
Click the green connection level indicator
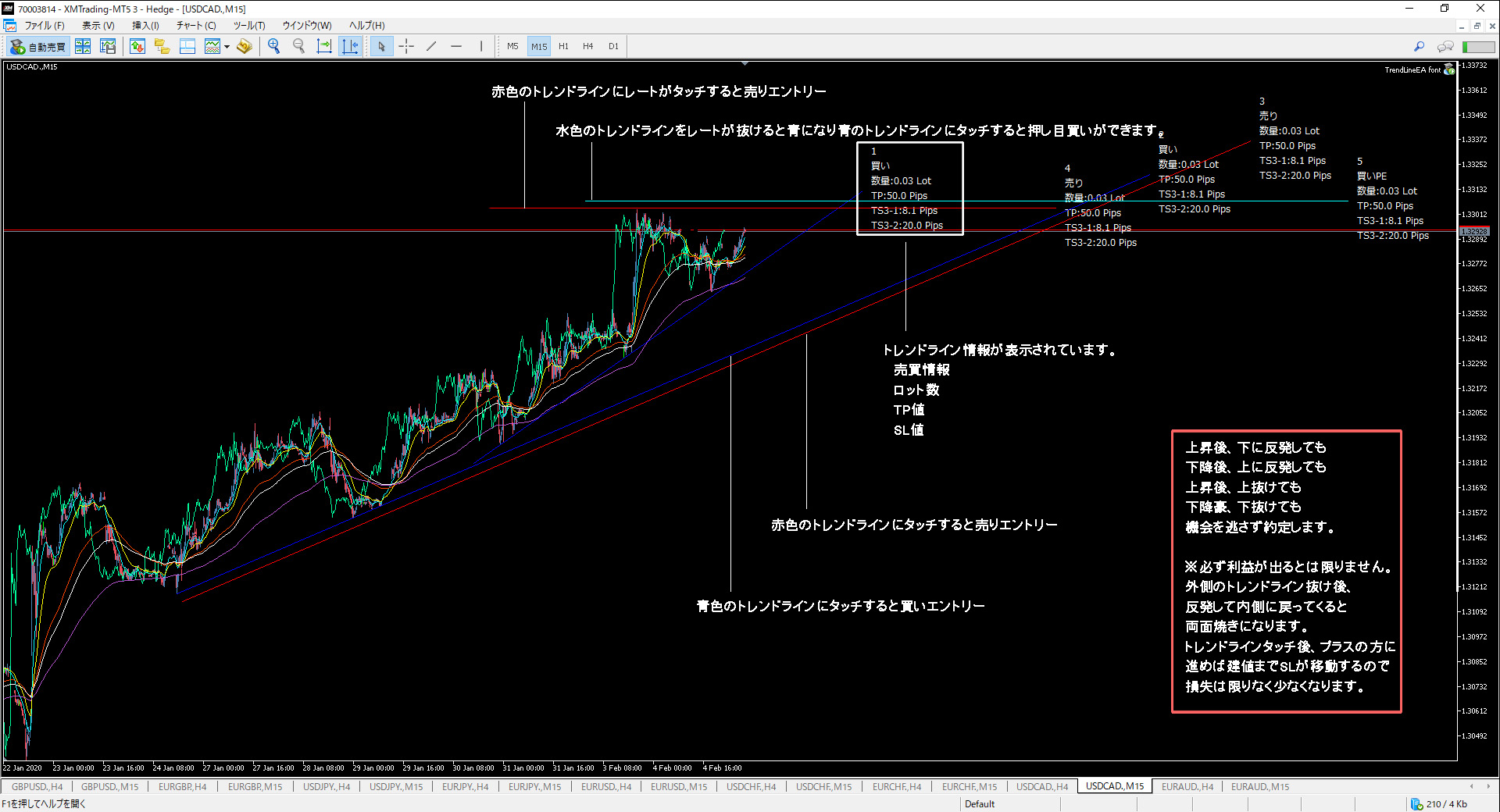[1479, 47]
